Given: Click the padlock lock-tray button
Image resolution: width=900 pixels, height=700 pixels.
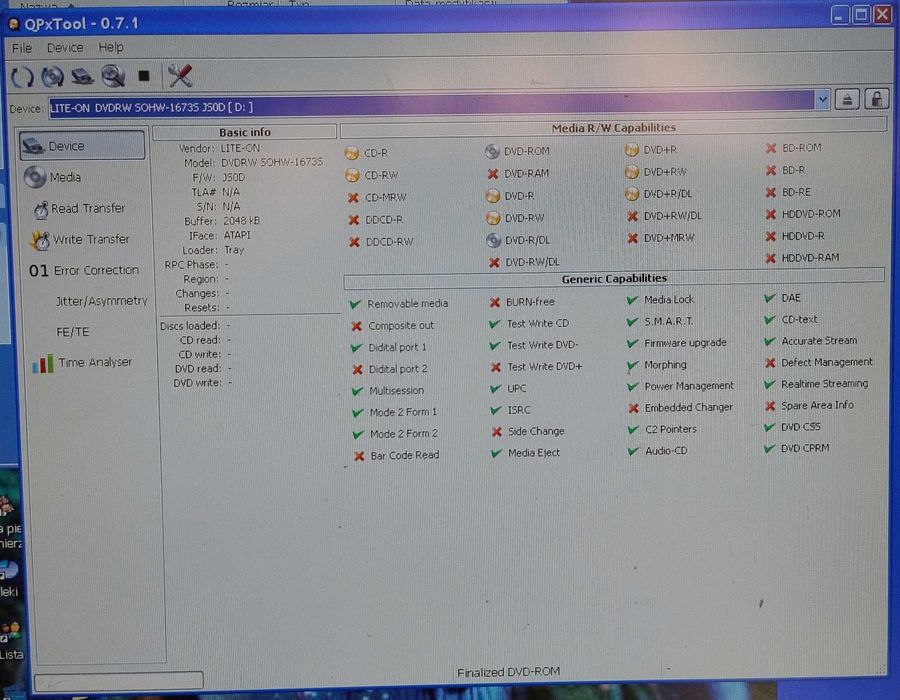Looking at the screenshot, I should pyautogui.click(x=876, y=99).
